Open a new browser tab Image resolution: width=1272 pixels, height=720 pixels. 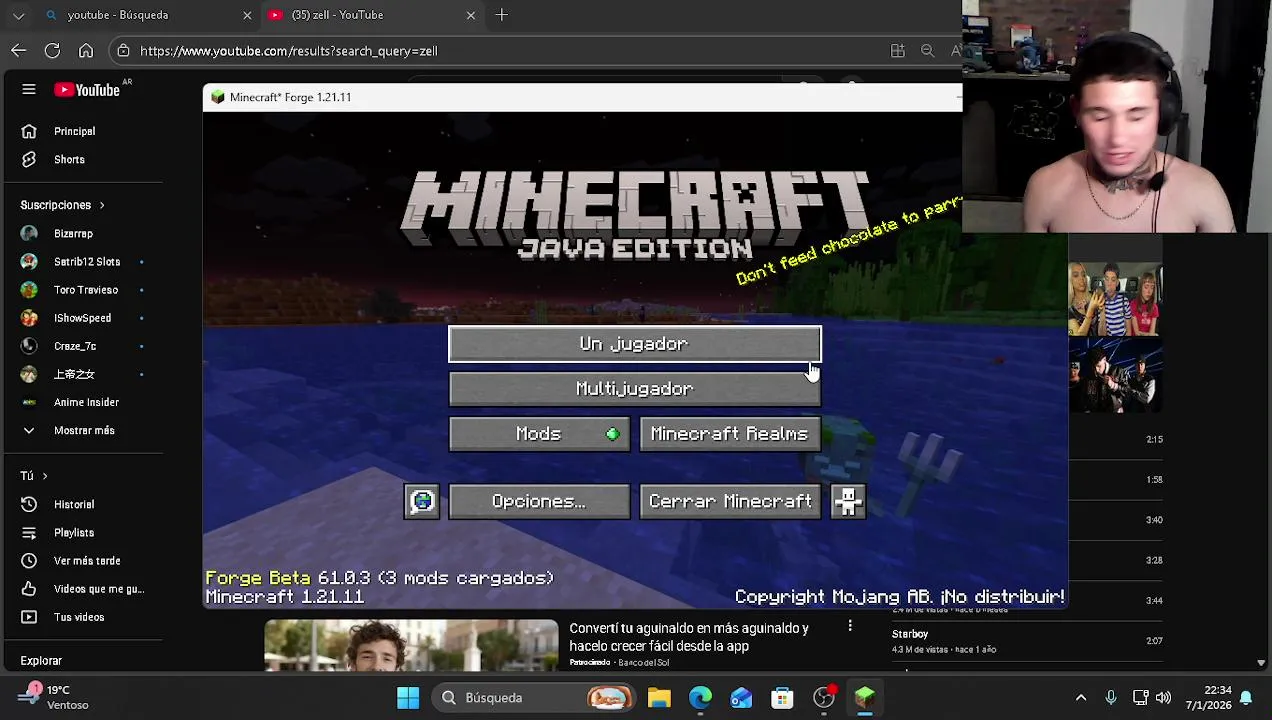pos(502,15)
